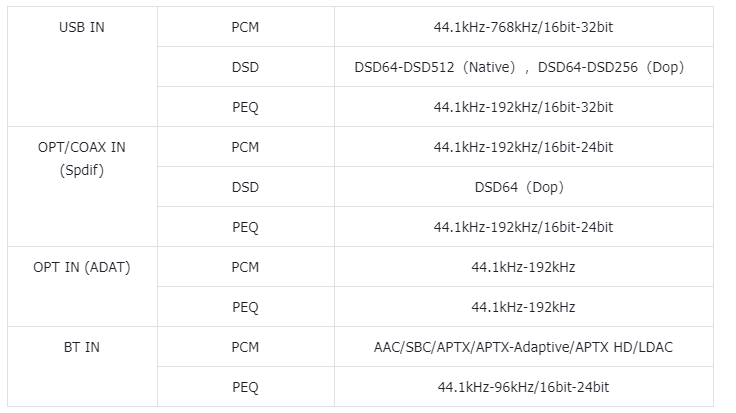Click the OPT/COAX IN (Spdif) label

click(x=82, y=158)
